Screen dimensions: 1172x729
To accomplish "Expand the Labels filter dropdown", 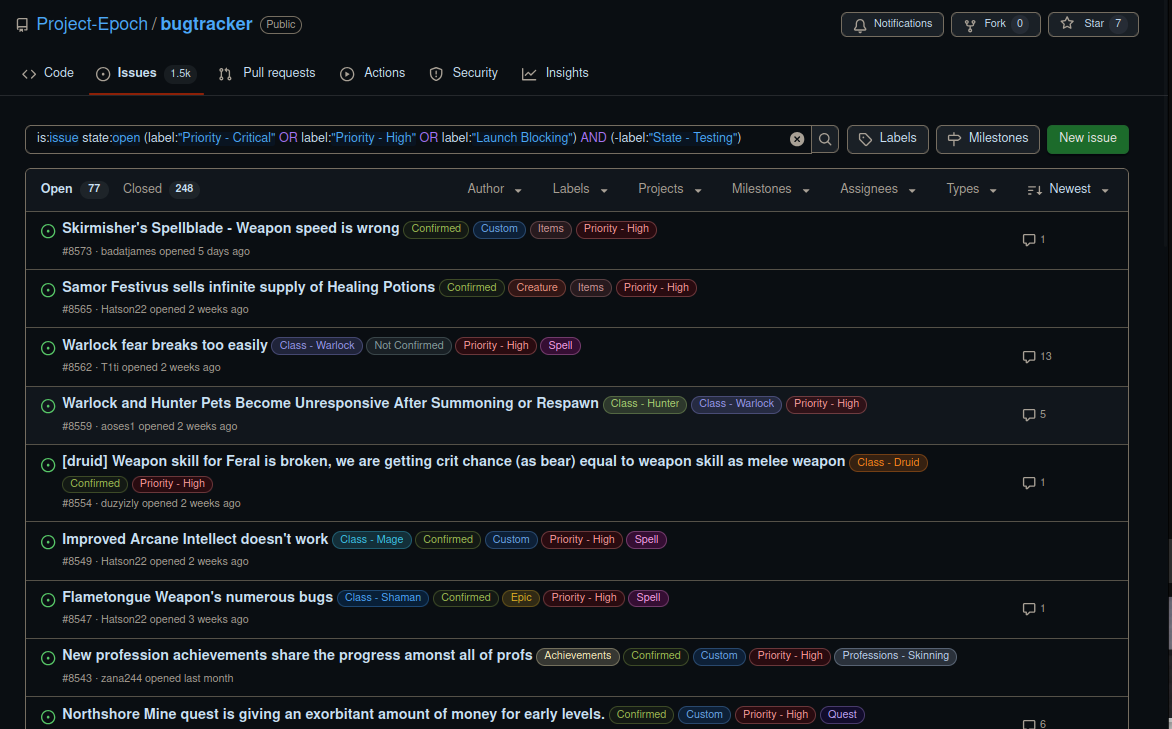I will [580, 189].
